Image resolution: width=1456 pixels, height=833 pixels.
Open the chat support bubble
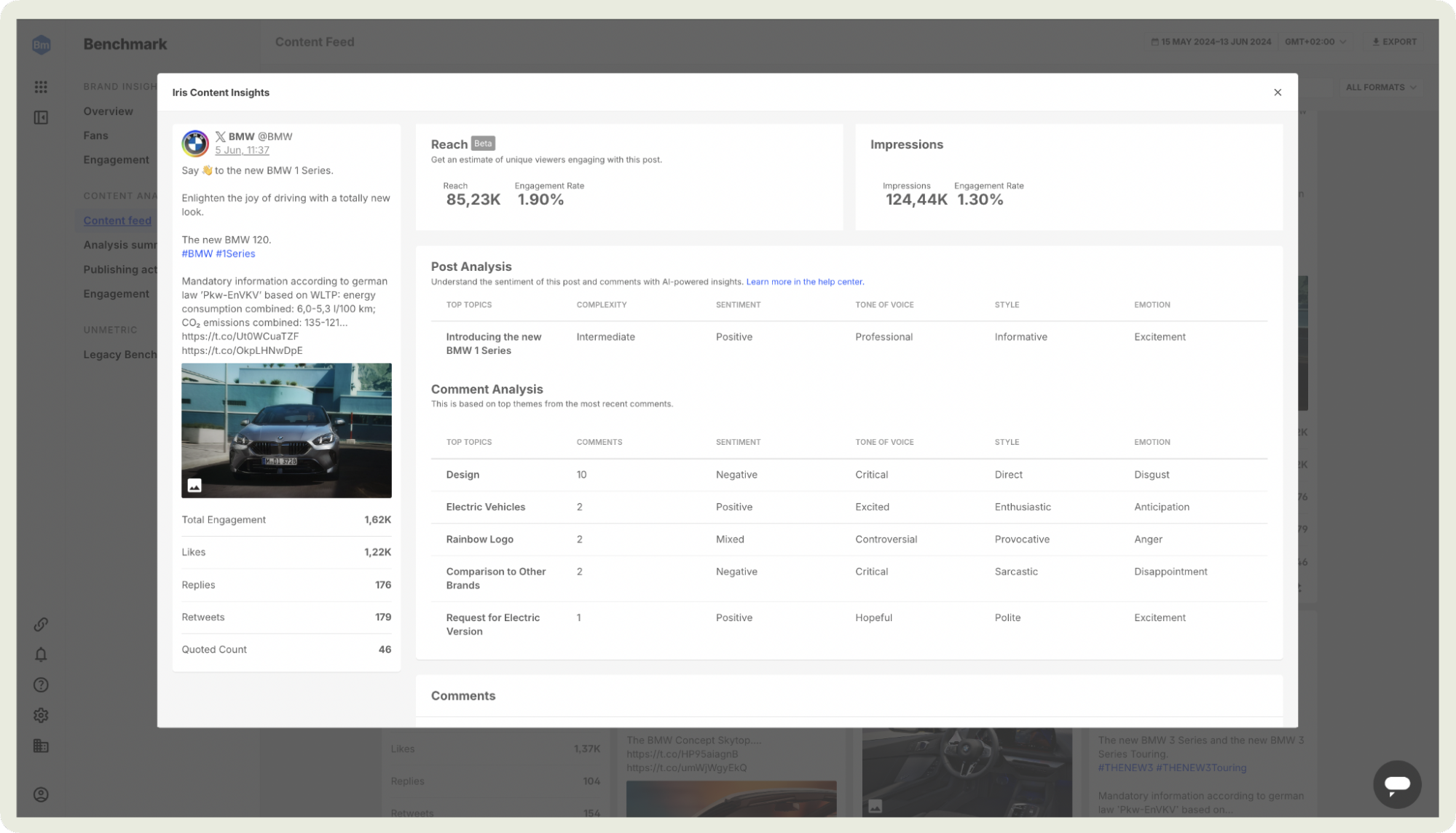pos(1396,784)
